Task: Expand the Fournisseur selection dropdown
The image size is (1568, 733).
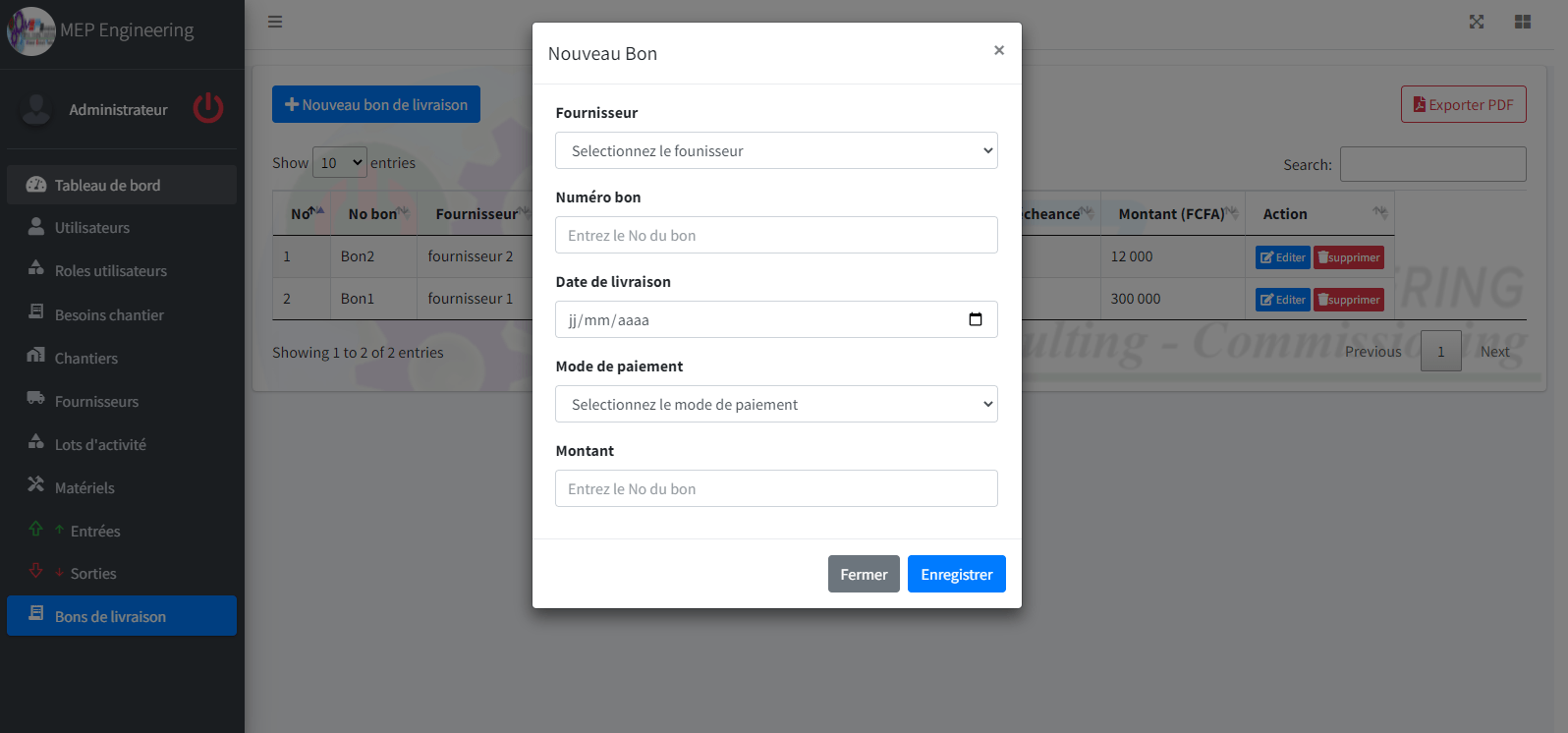Action: (x=776, y=150)
